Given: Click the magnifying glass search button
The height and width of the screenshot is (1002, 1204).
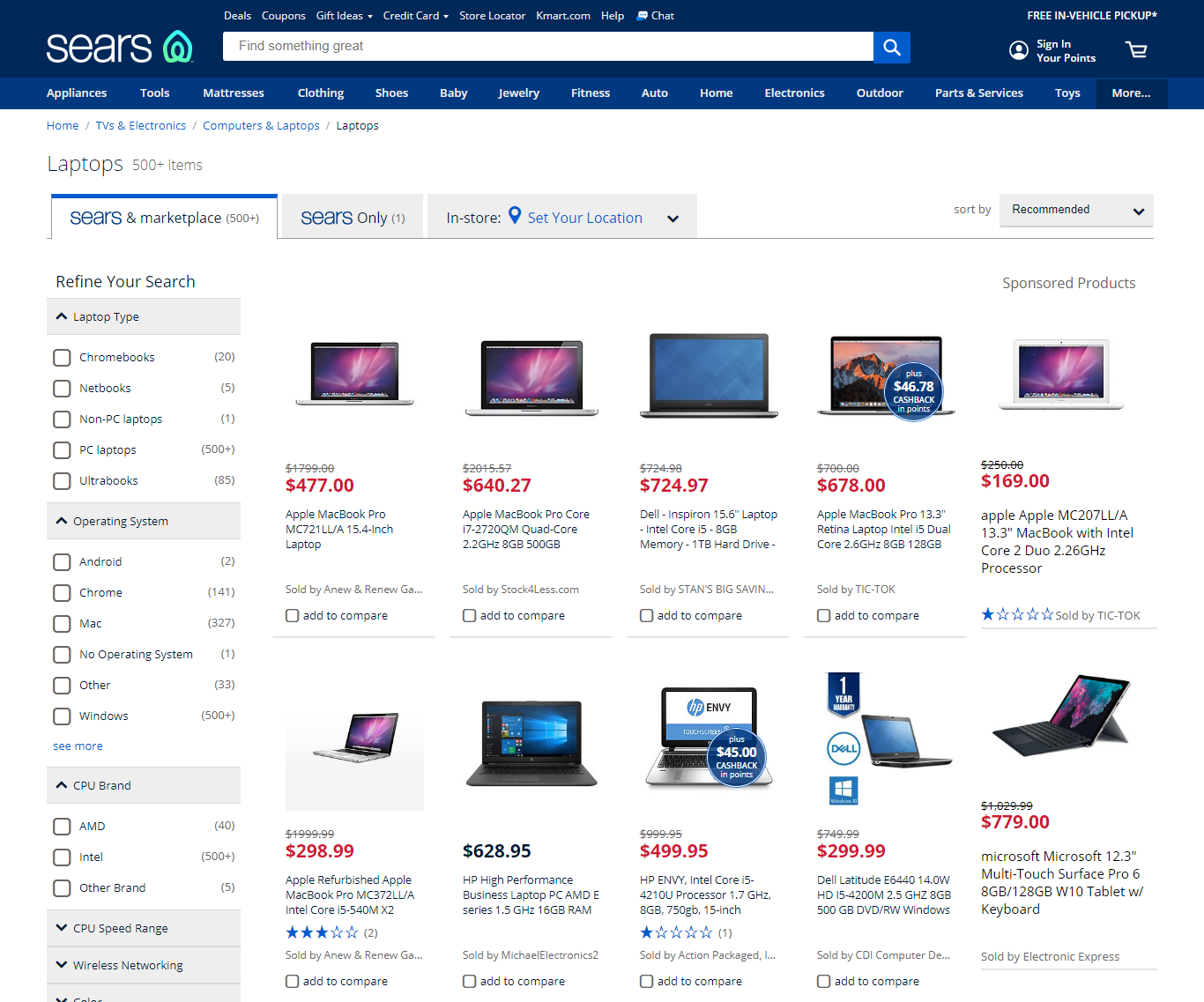Looking at the screenshot, I should [x=891, y=47].
